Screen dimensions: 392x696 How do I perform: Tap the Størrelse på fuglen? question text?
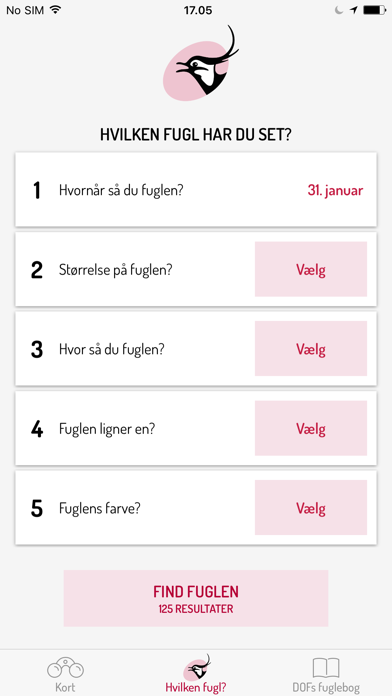pos(115,270)
